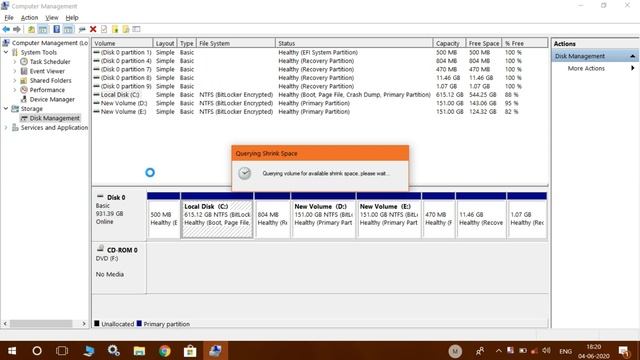Open the Action menu

29,18
